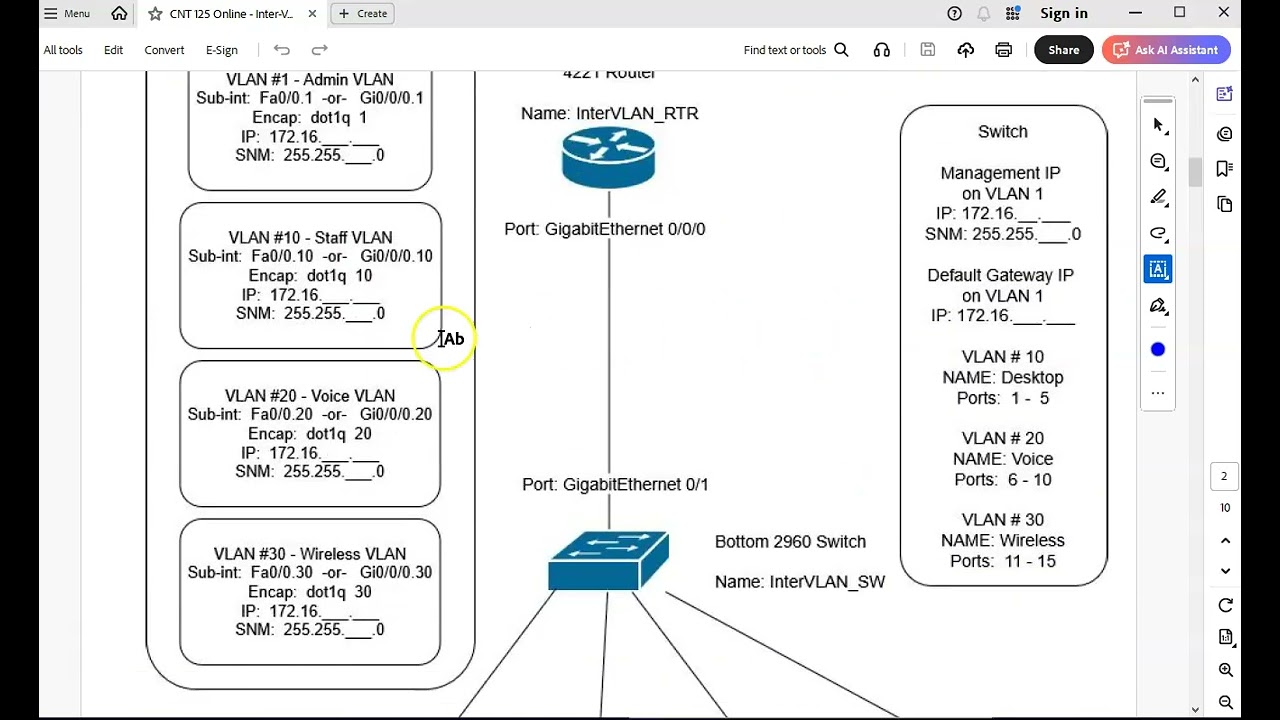Choose the Add comment tool
Image resolution: width=1280 pixels, height=720 pixels.
coord(1158,161)
